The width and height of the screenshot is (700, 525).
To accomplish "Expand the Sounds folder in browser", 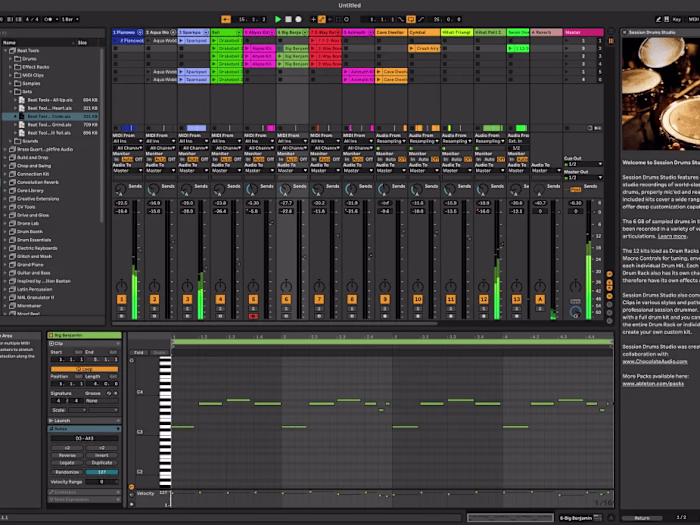I will [x=10, y=141].
